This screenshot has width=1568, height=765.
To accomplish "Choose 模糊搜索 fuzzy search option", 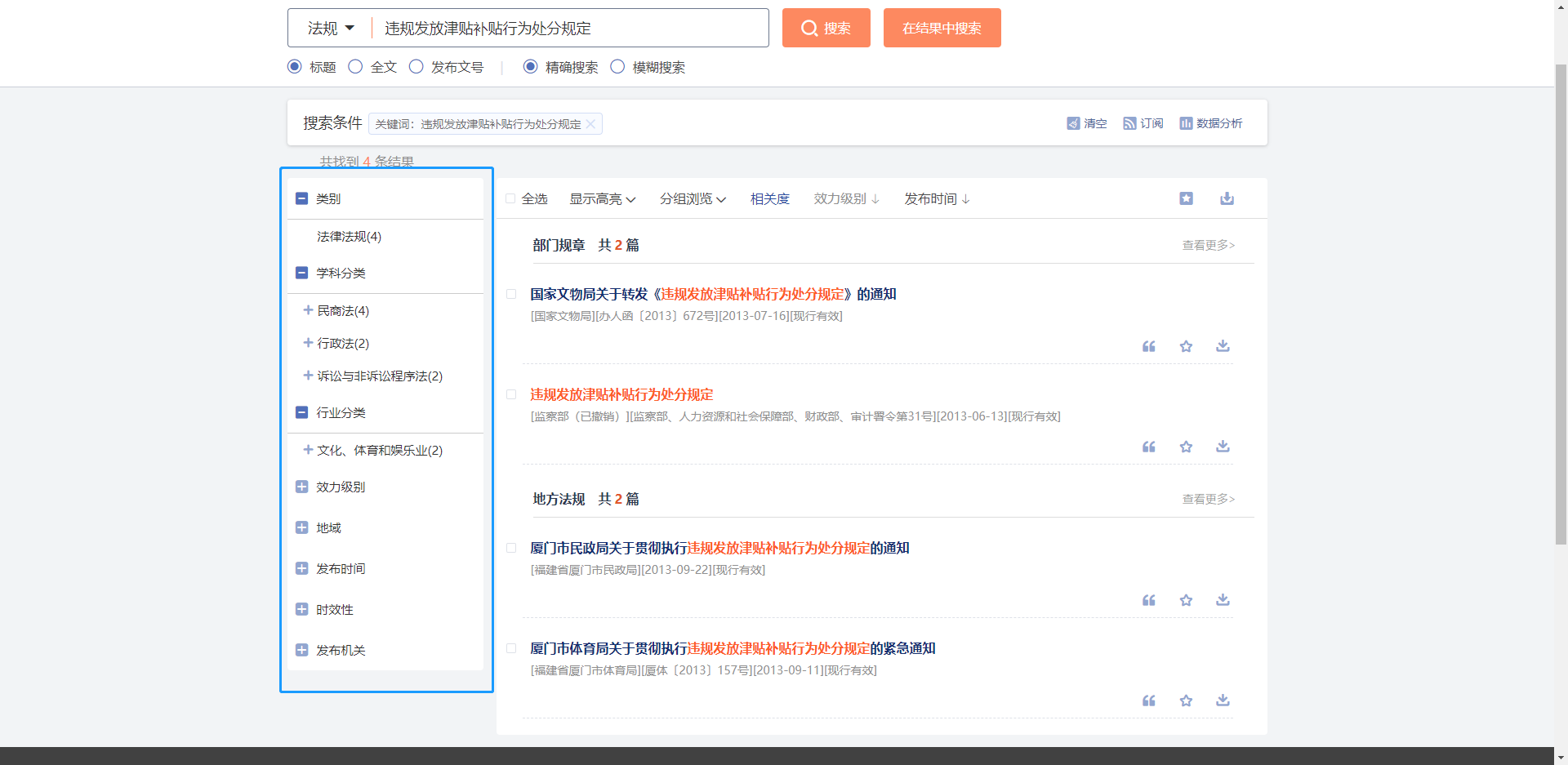I will 617,67.
